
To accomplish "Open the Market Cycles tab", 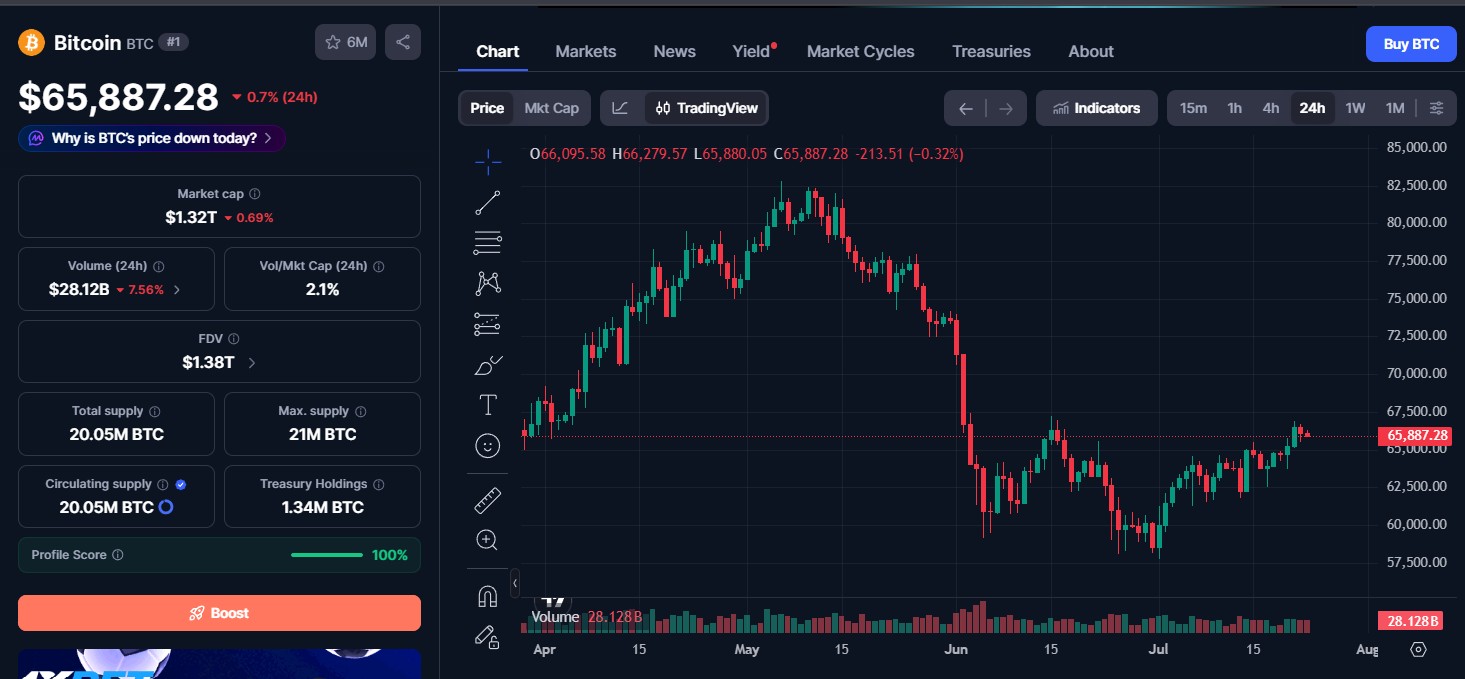I will click(861, 51).
